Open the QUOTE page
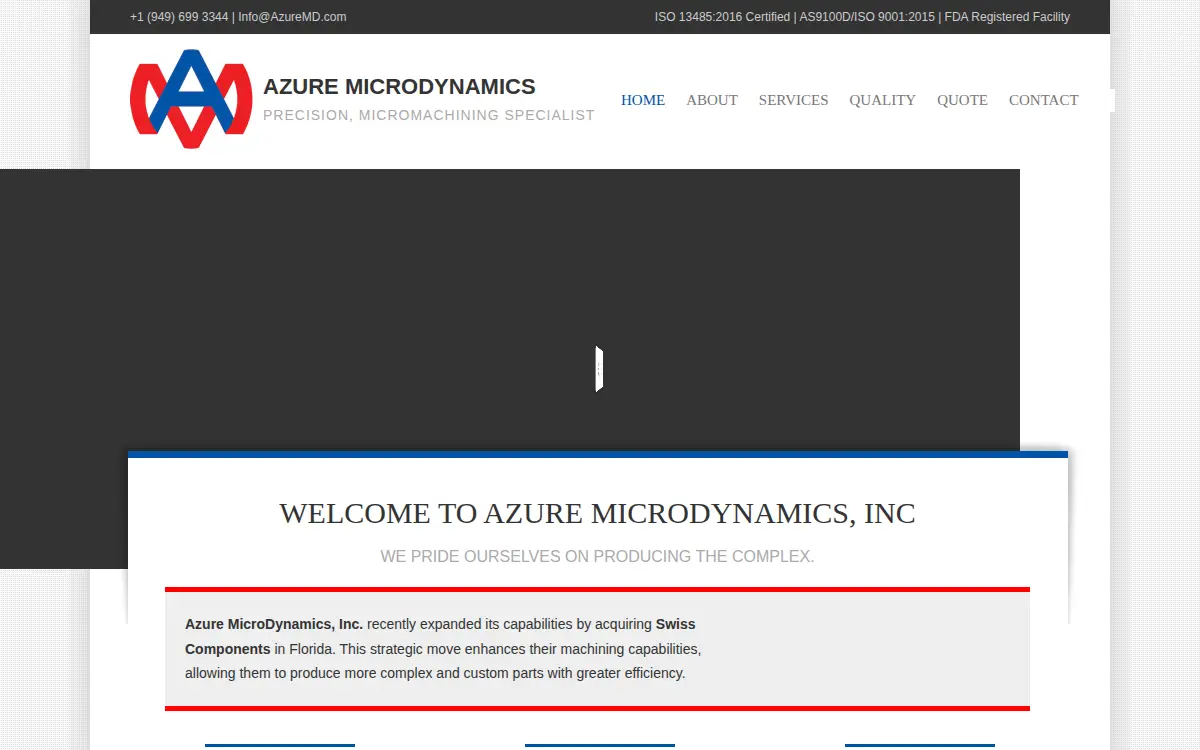This screenshot has width=1200, height=750. pos(962,100)
